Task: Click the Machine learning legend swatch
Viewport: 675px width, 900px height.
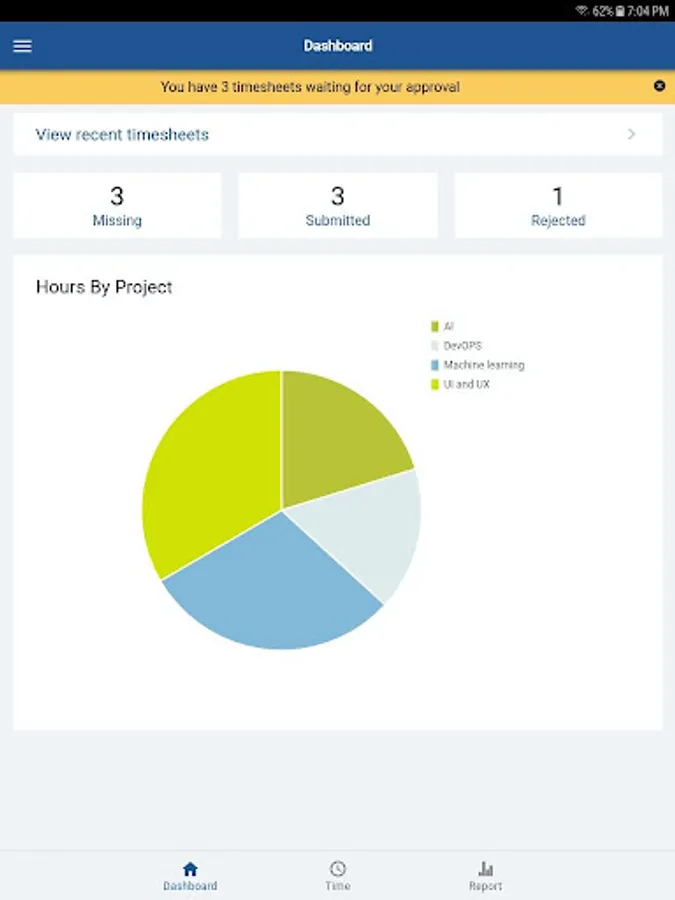Action: click(435, 365)
